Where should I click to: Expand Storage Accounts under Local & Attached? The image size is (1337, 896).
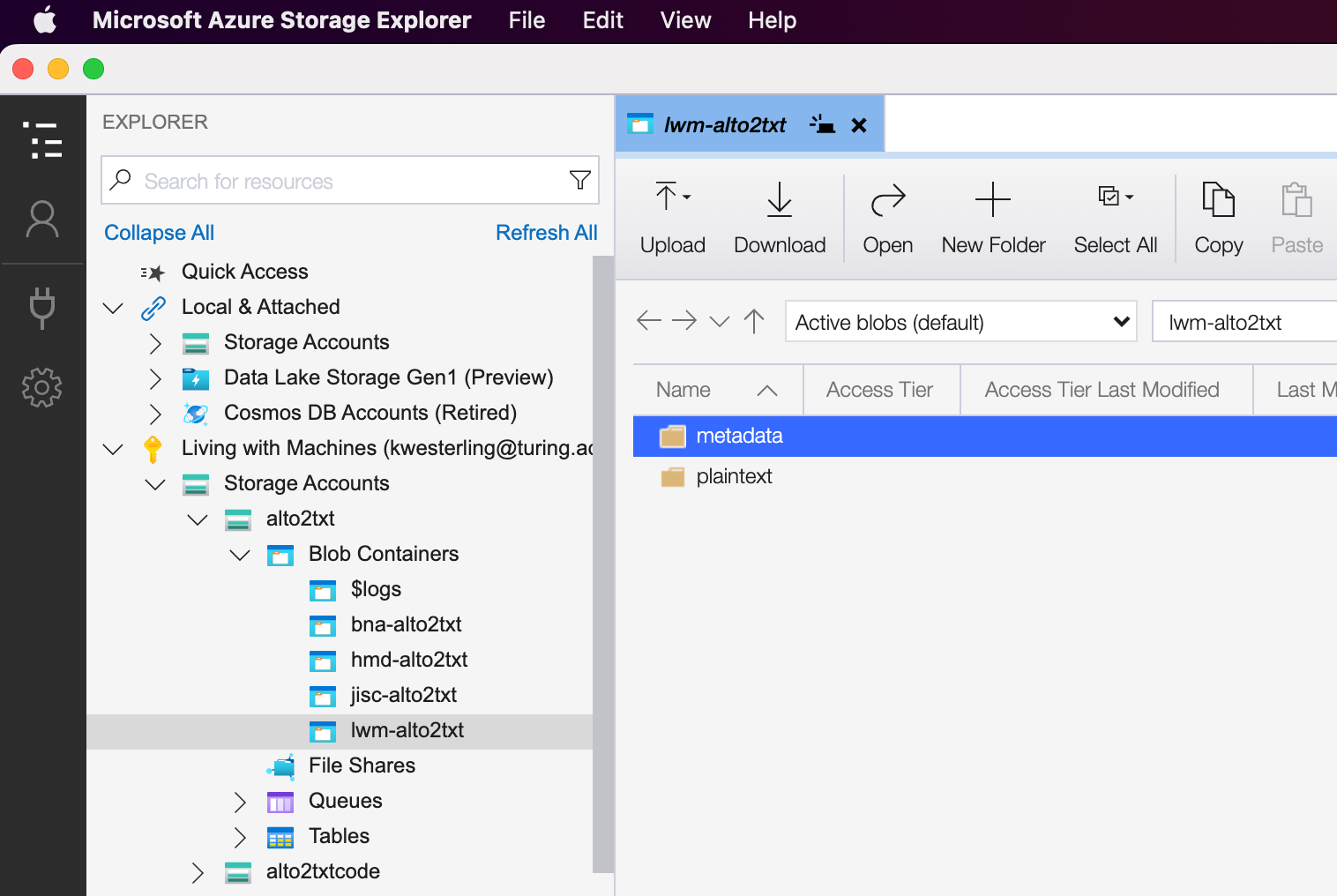pyautogui.click(x=155, y=343)
